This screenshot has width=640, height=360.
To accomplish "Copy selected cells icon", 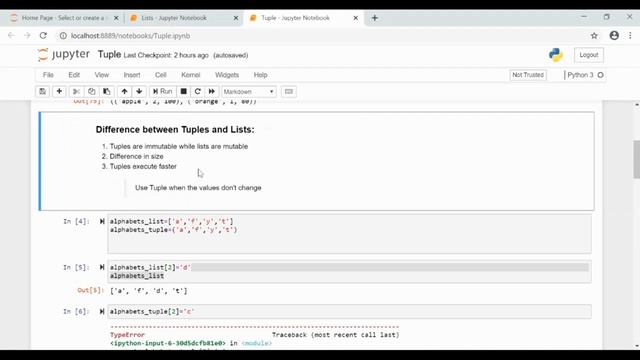I will point(91,91).
